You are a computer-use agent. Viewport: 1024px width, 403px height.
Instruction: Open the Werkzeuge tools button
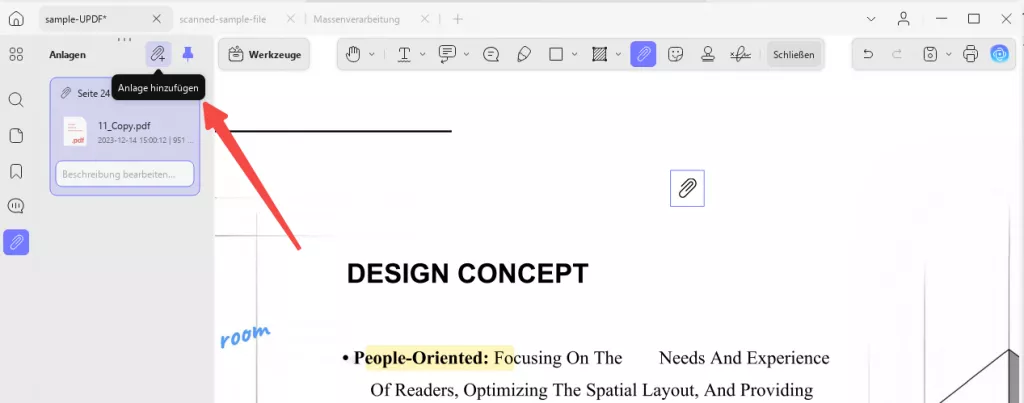[x=264, y=55]
